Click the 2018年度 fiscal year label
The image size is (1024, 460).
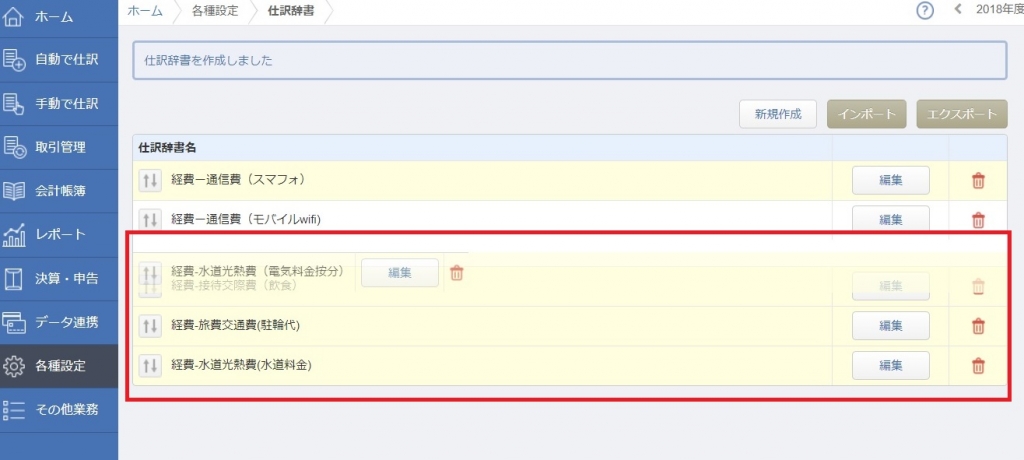click(1000, 9)
